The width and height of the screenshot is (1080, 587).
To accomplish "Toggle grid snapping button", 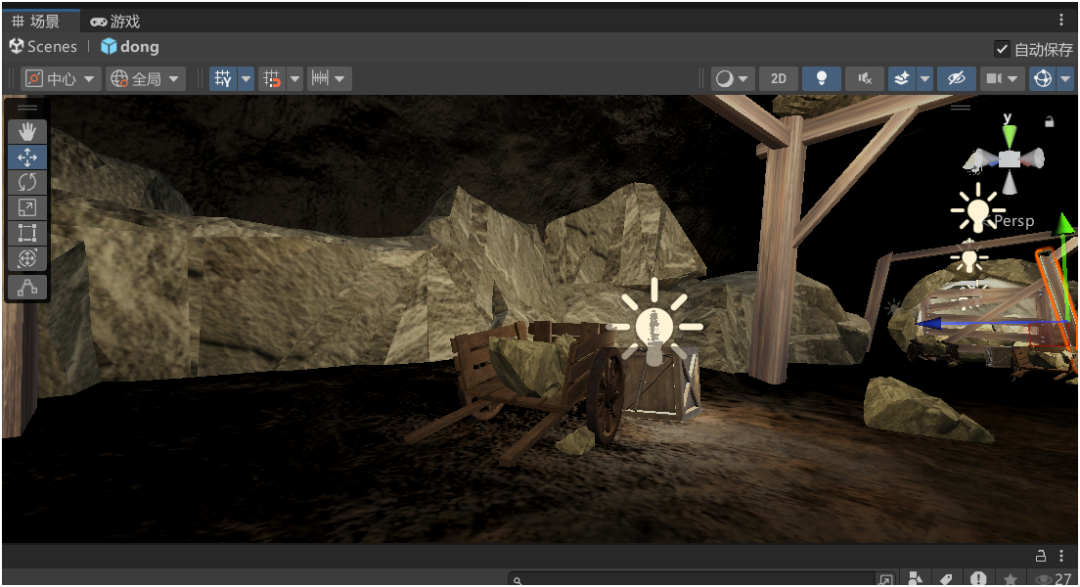I will click(272, 79).
